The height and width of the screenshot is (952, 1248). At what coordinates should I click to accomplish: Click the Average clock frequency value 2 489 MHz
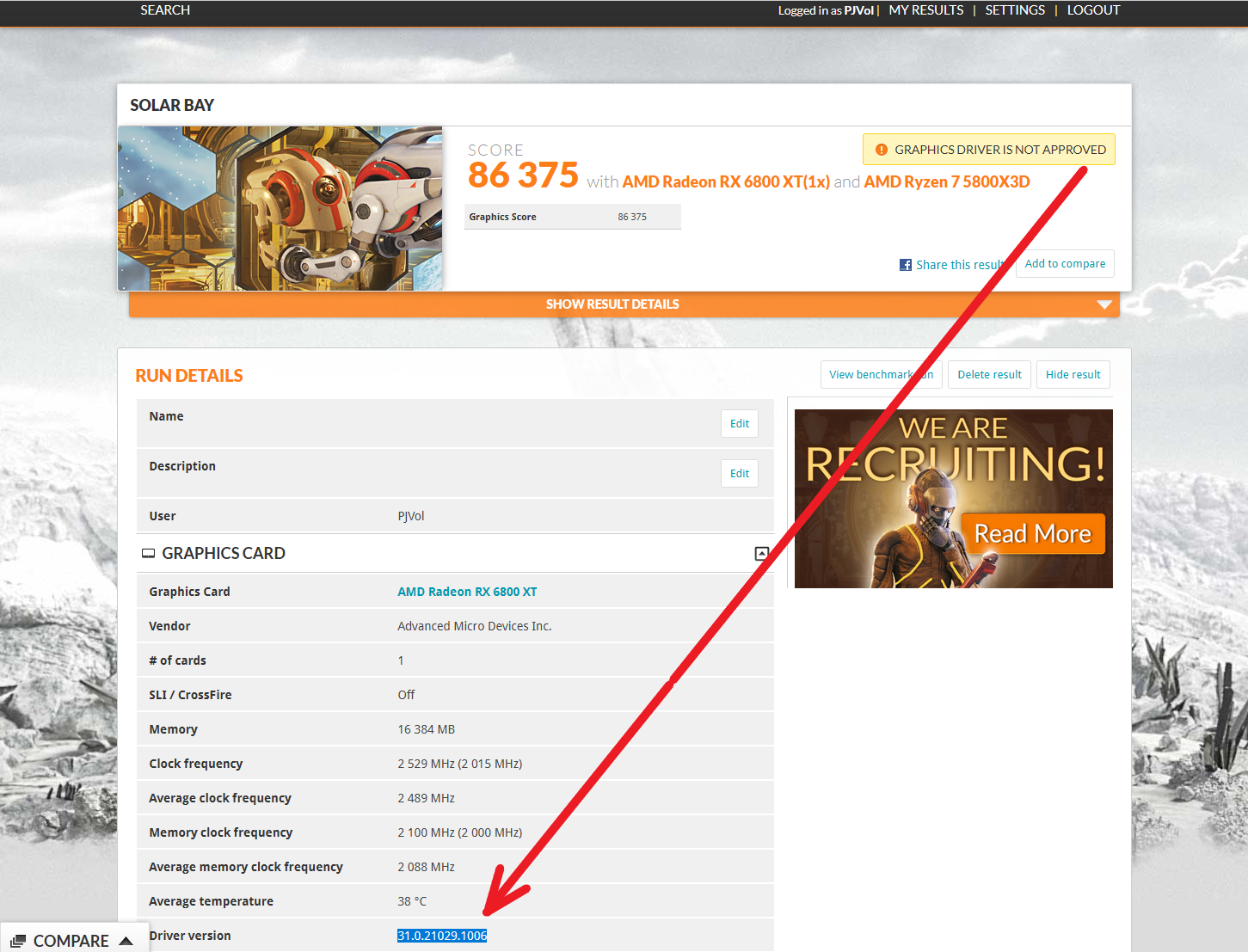(x=427, y=798)
